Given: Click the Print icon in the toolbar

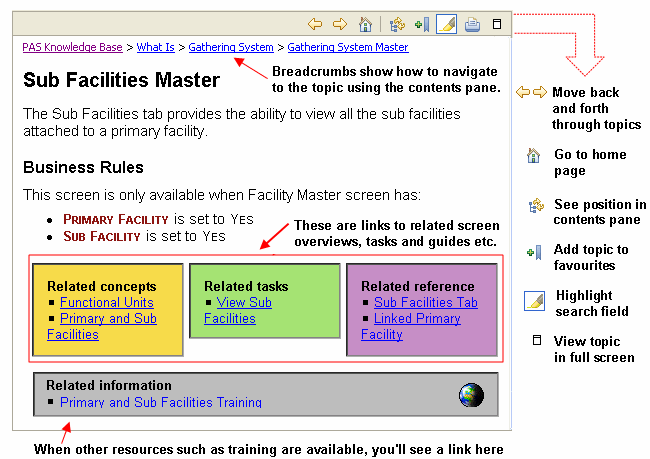Looking at the screenshot, I should point(472,24).
